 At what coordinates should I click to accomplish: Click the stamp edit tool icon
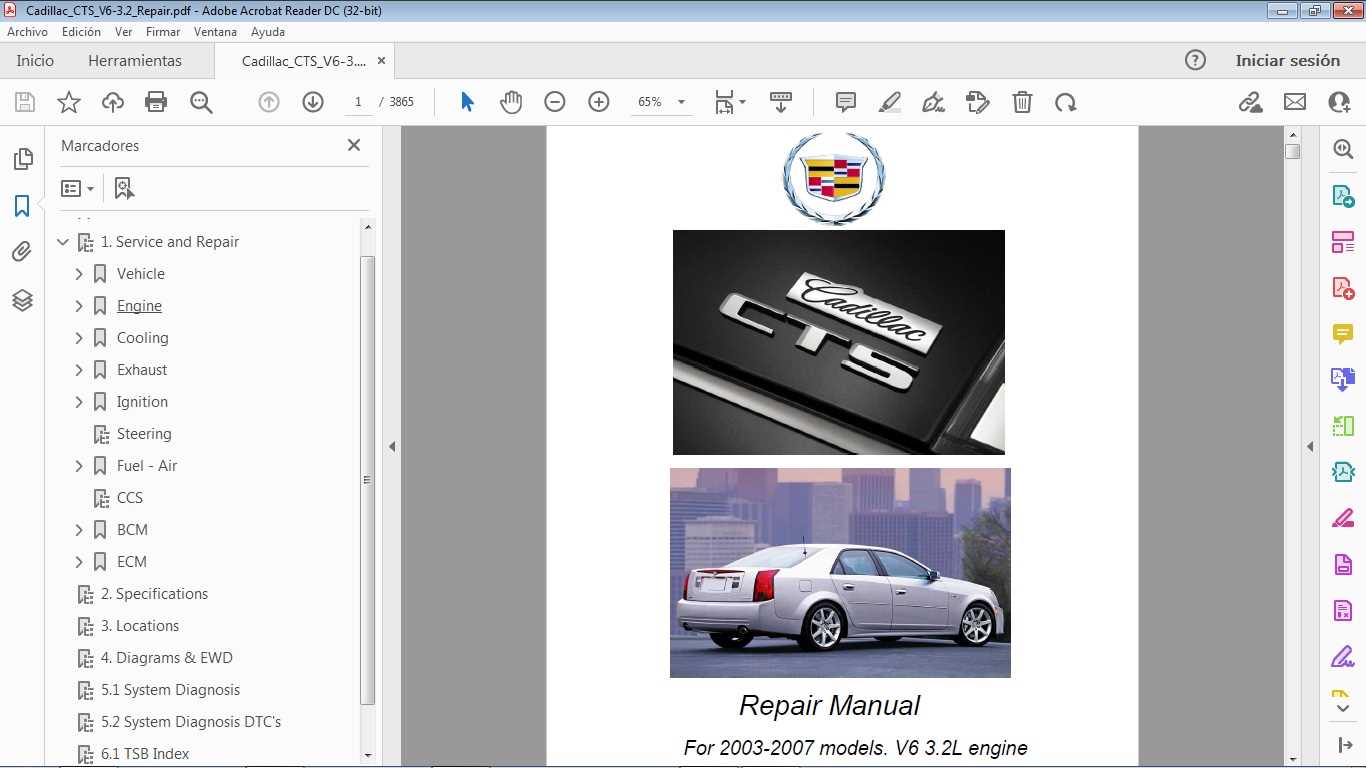pos(977,102)
